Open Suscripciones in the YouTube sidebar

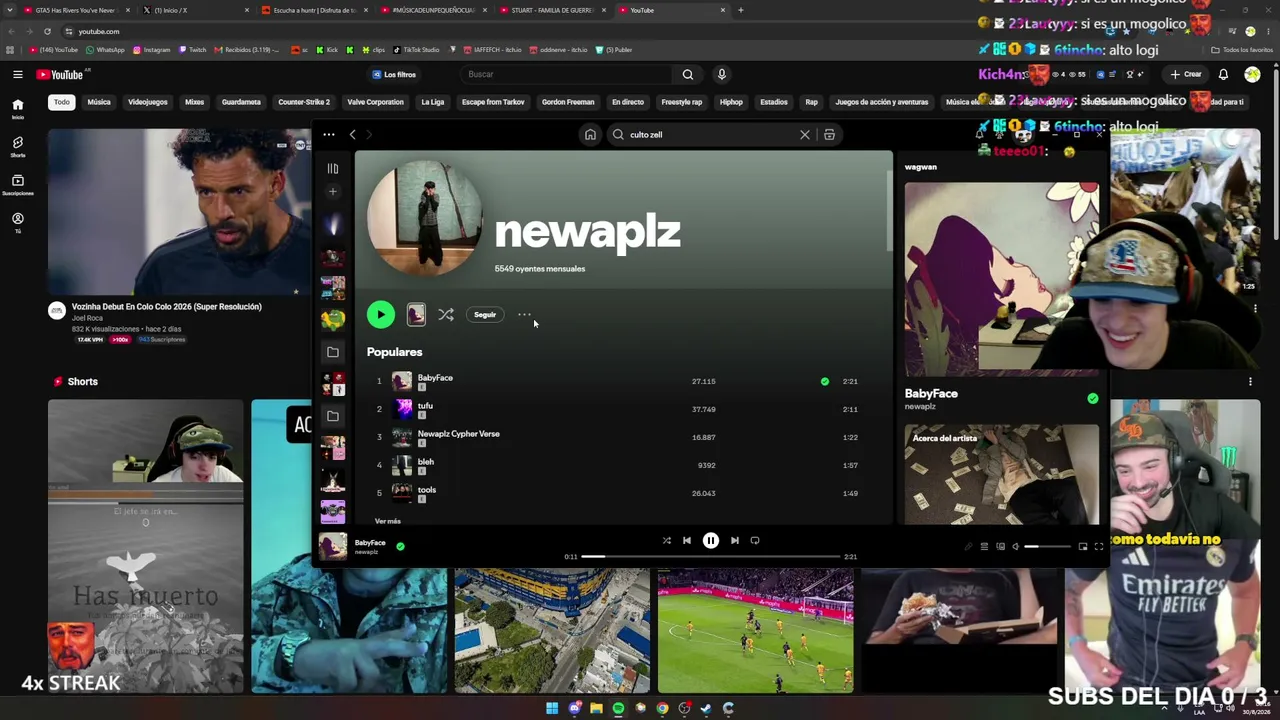click(x=17, y=185)
